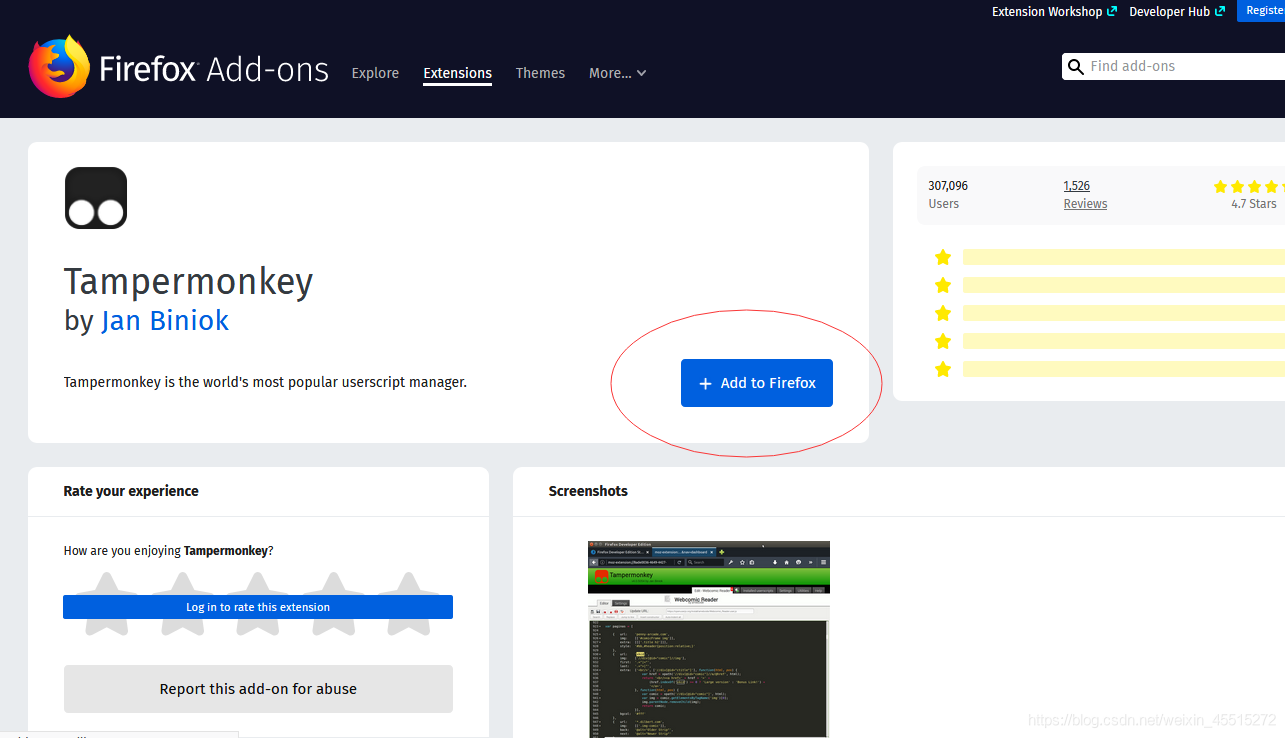Click the Rate your experience heading
1285x738 pixels.
[x=131, y=491]
